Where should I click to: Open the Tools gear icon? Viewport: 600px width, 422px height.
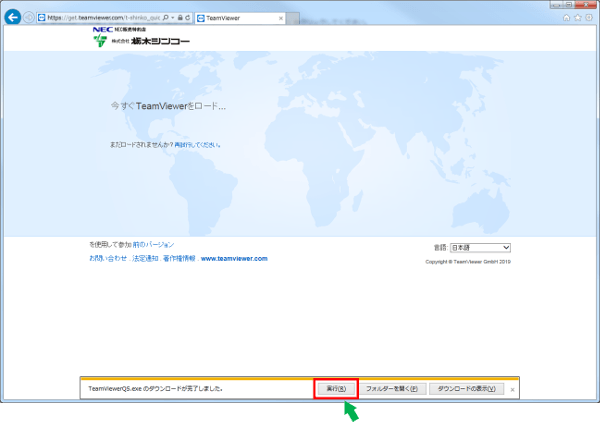click(x=589, y=18)
